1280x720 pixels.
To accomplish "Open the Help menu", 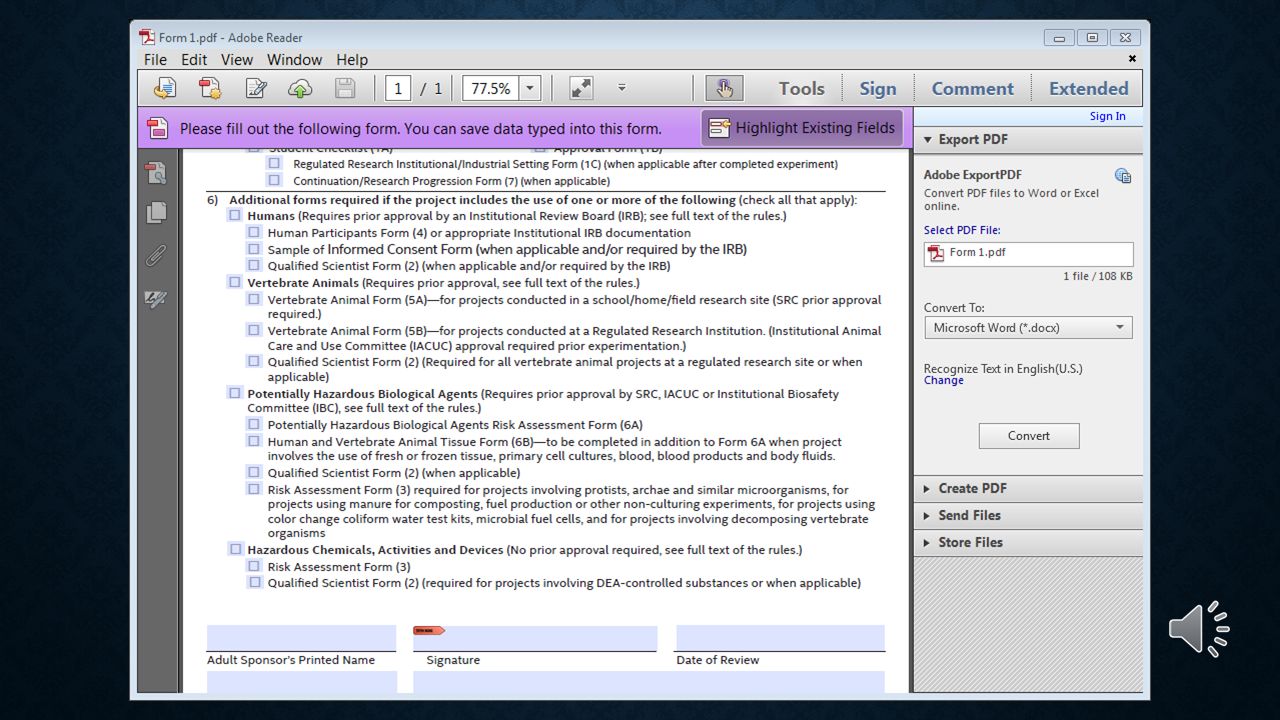I will [x=352, y=60].
